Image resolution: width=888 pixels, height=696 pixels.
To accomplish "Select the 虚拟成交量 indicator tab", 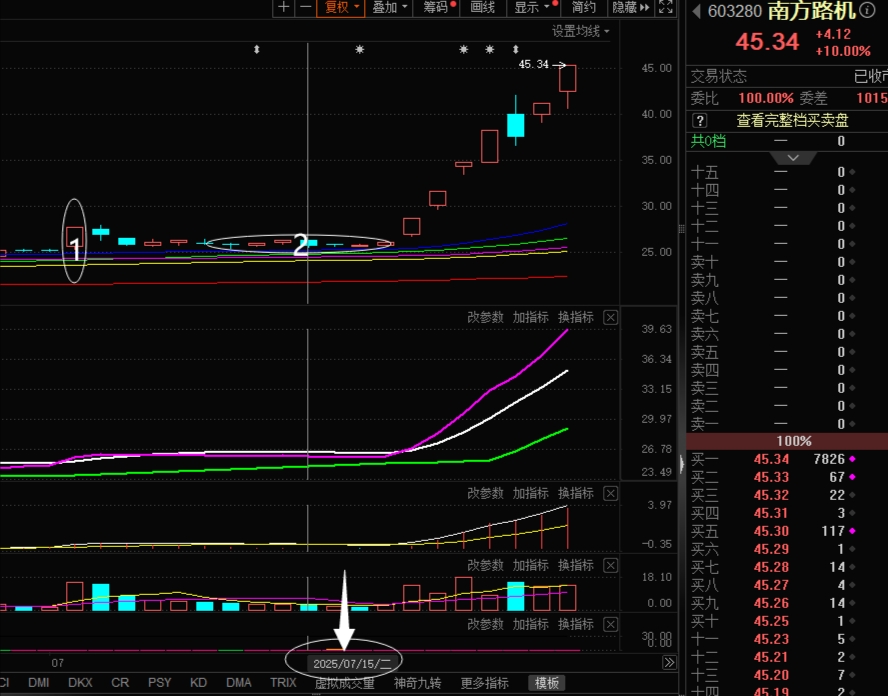I will 345,684.
